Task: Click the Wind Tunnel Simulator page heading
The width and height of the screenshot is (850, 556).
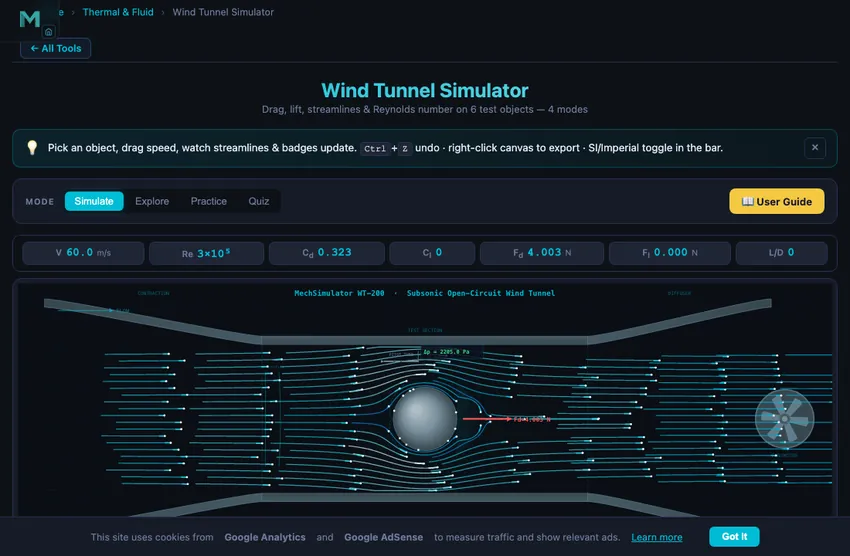Action: pyautogui.click(x=425, y=90)
